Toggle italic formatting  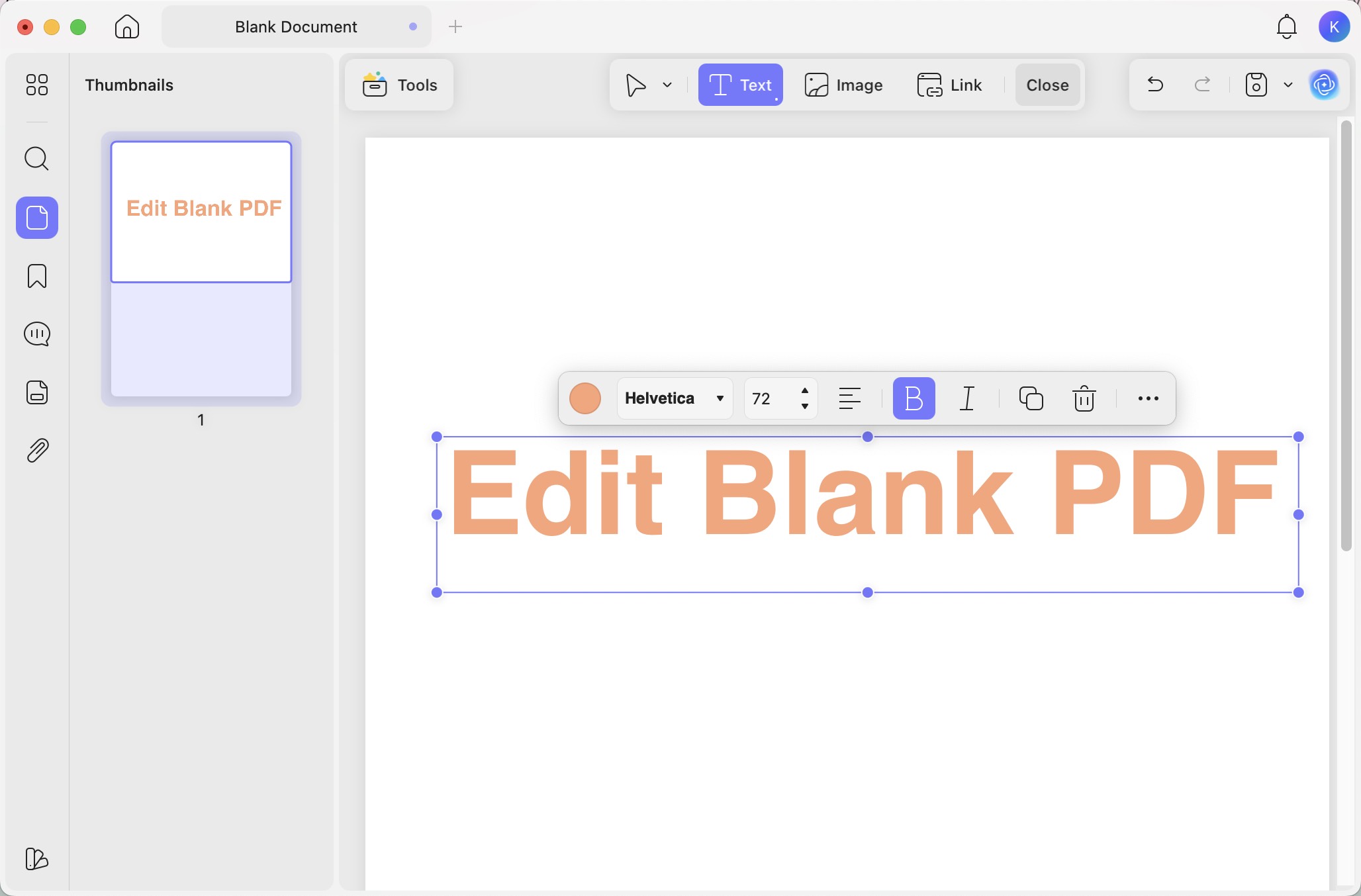pos(967,398)
